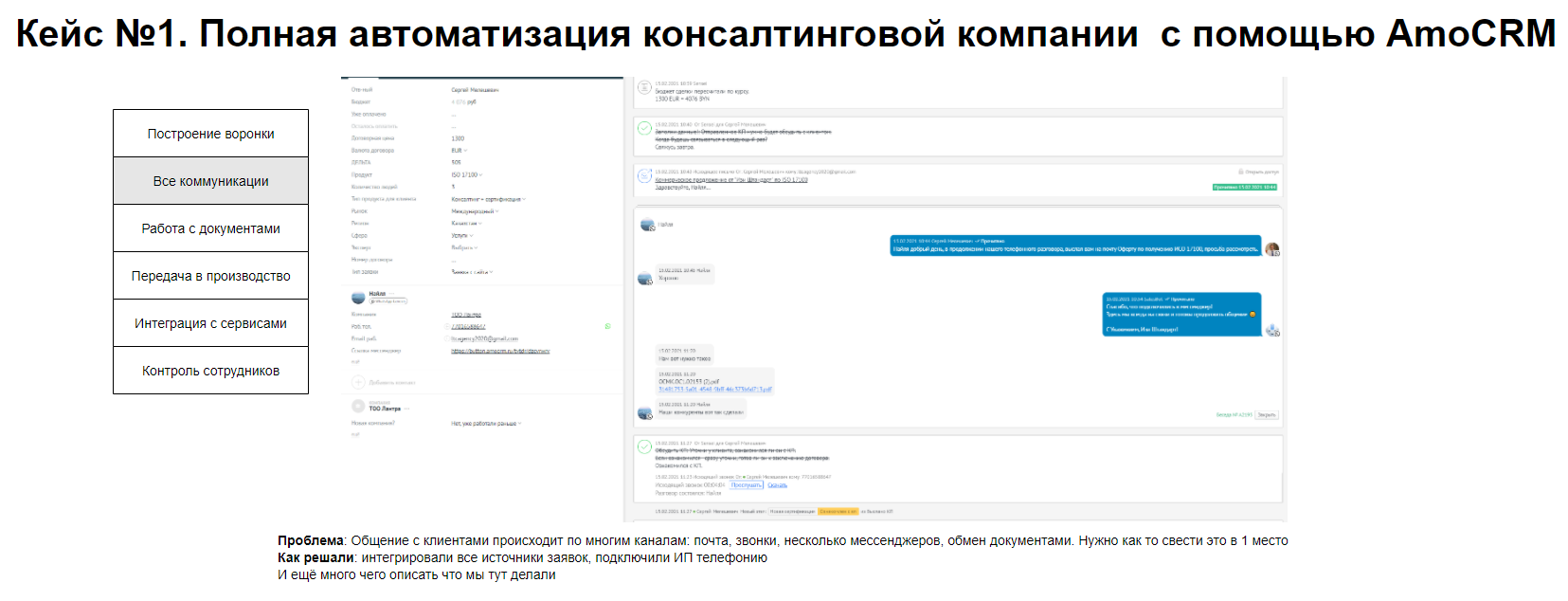Screen dimensions: 1568x601
Task: Open the Тип заявки dropdown
Action: (x=472, y=272)
